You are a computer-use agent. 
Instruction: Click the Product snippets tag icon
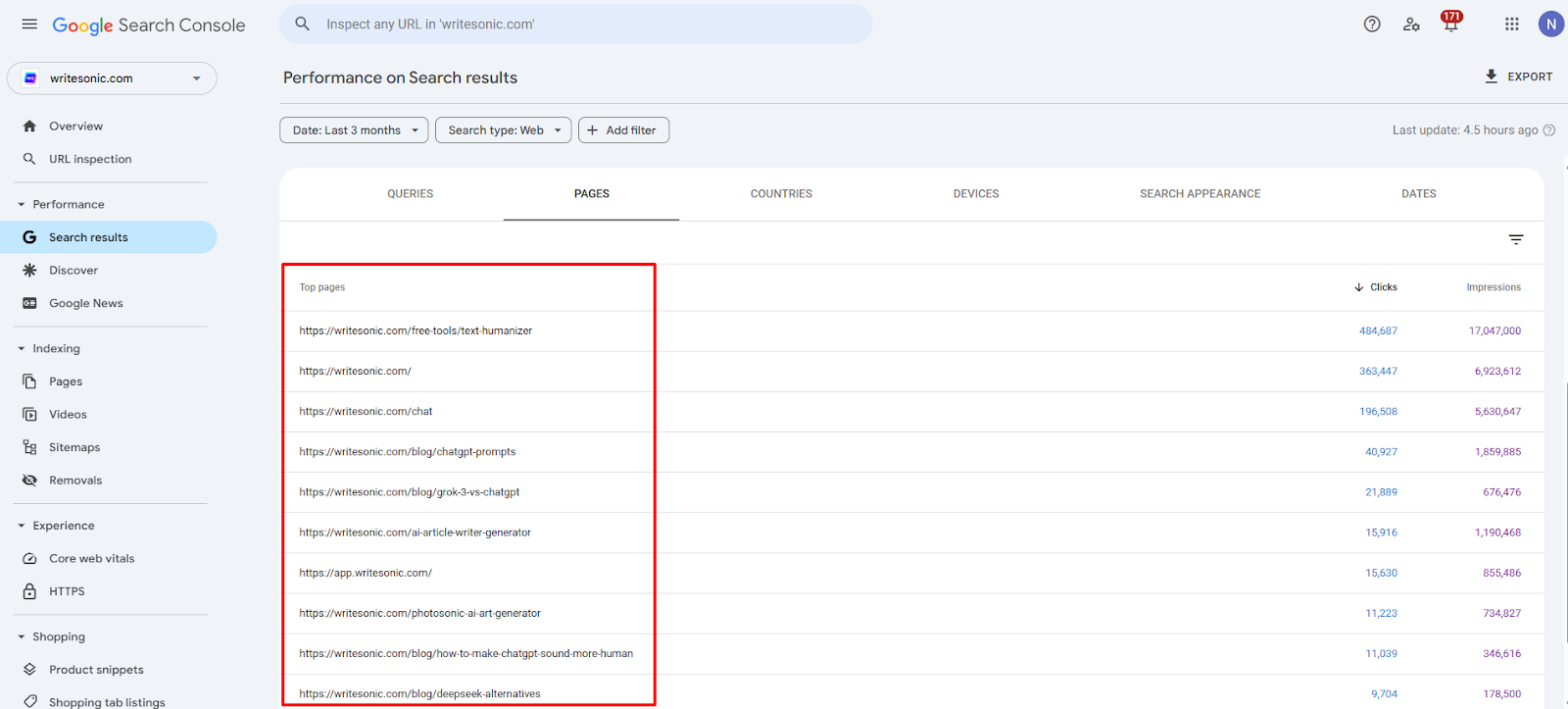point(29,670)
